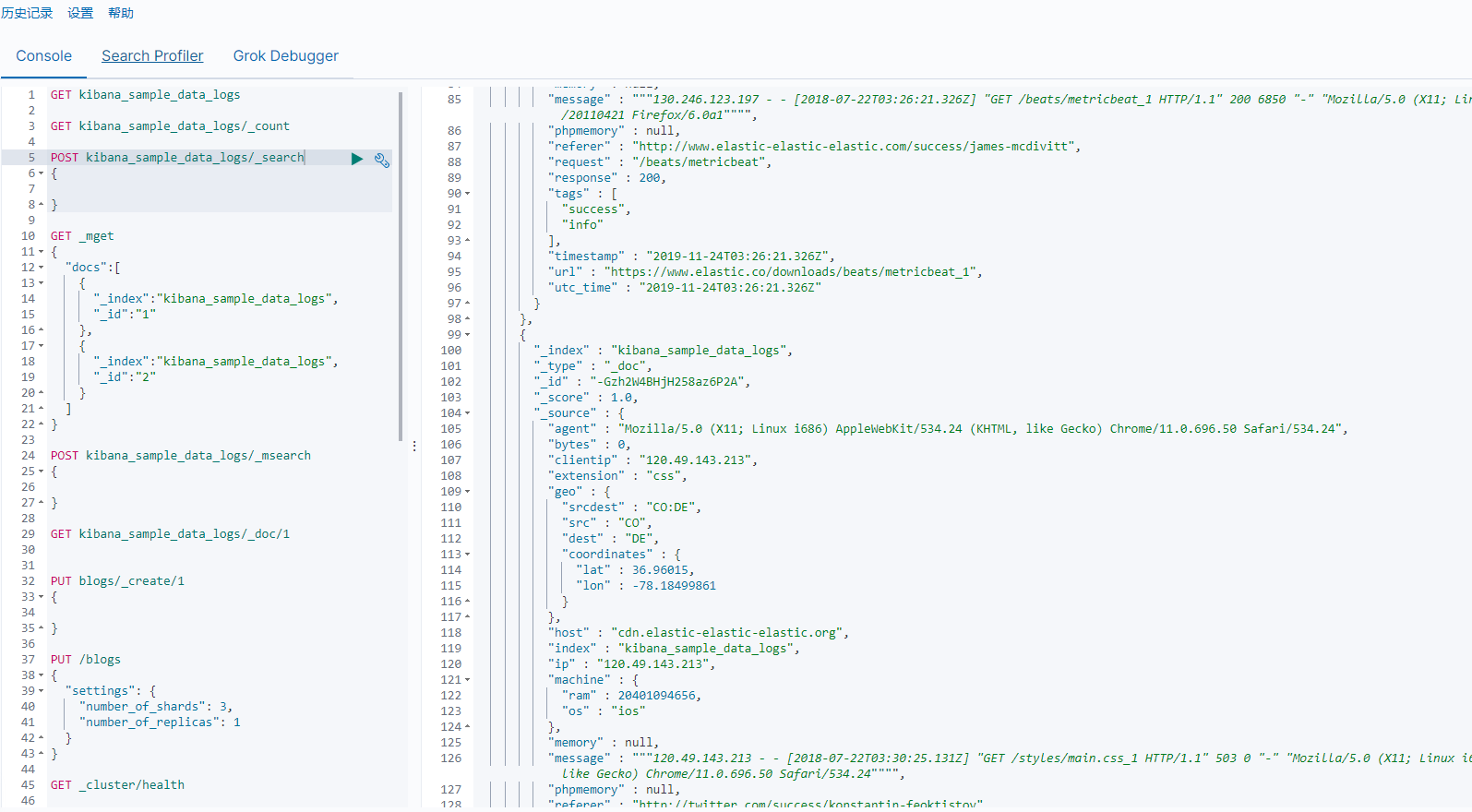The height and width of the screenshot is (812, 1472).
Task: Click the green send request play icon
Action: point(357,159)
